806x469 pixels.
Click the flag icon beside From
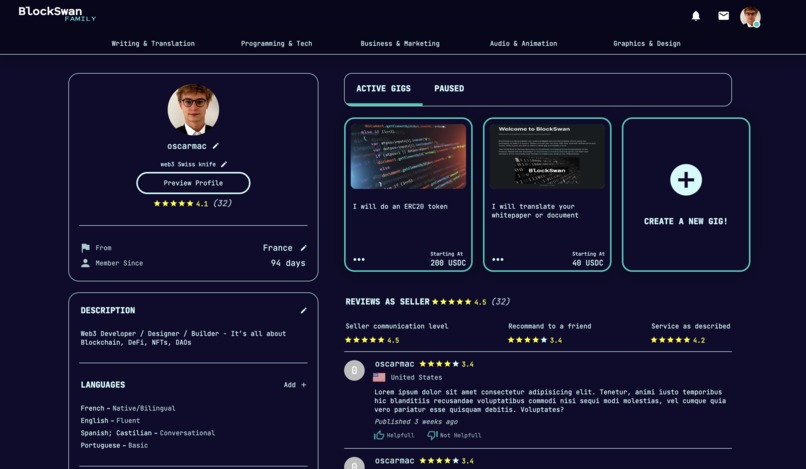[x=85, y=248]
